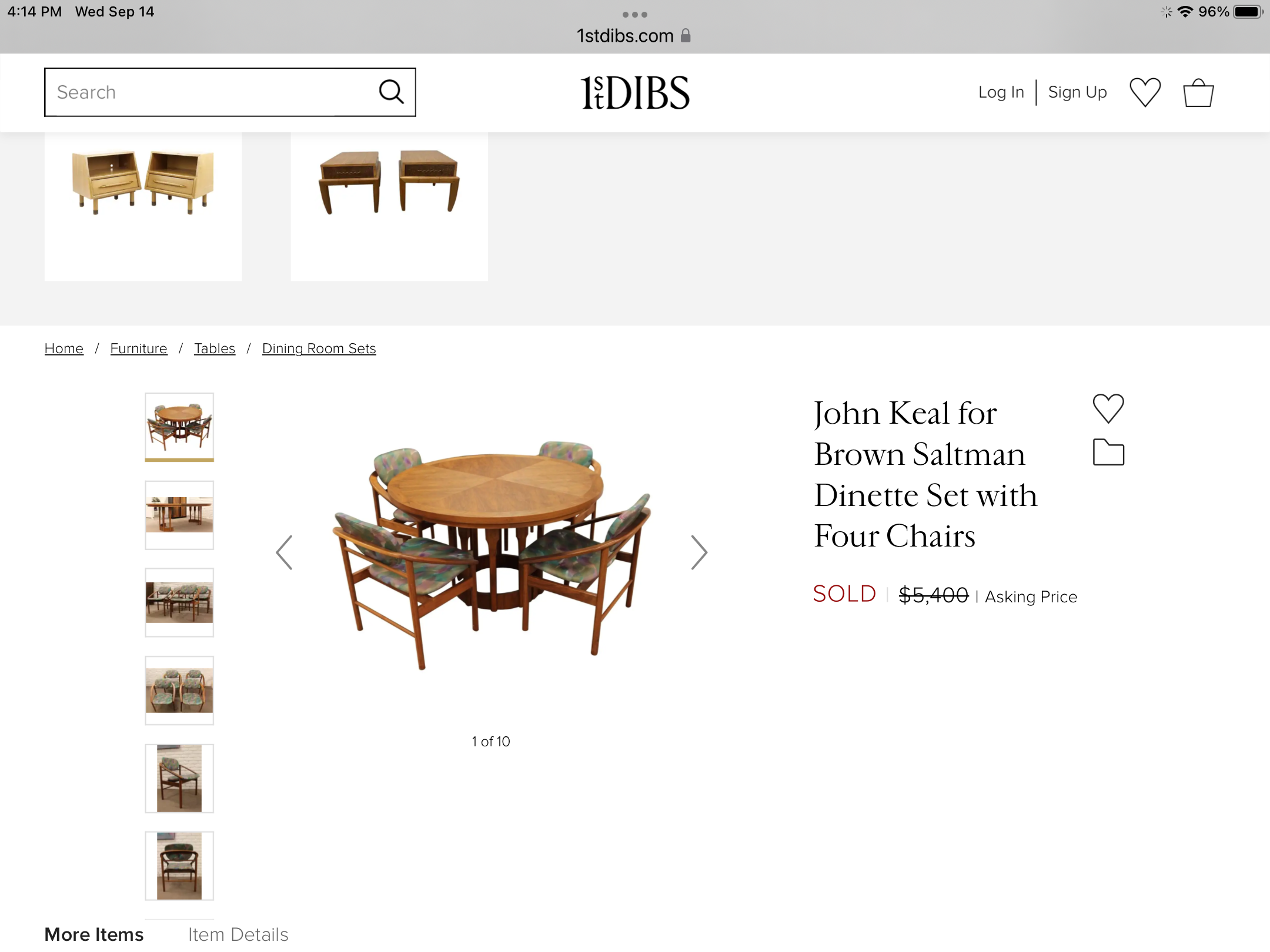Viewport: 1270px width, 952px height.
Task: Open Dining Room Sets breadcrumb
Action: click(x=319, y=348)
